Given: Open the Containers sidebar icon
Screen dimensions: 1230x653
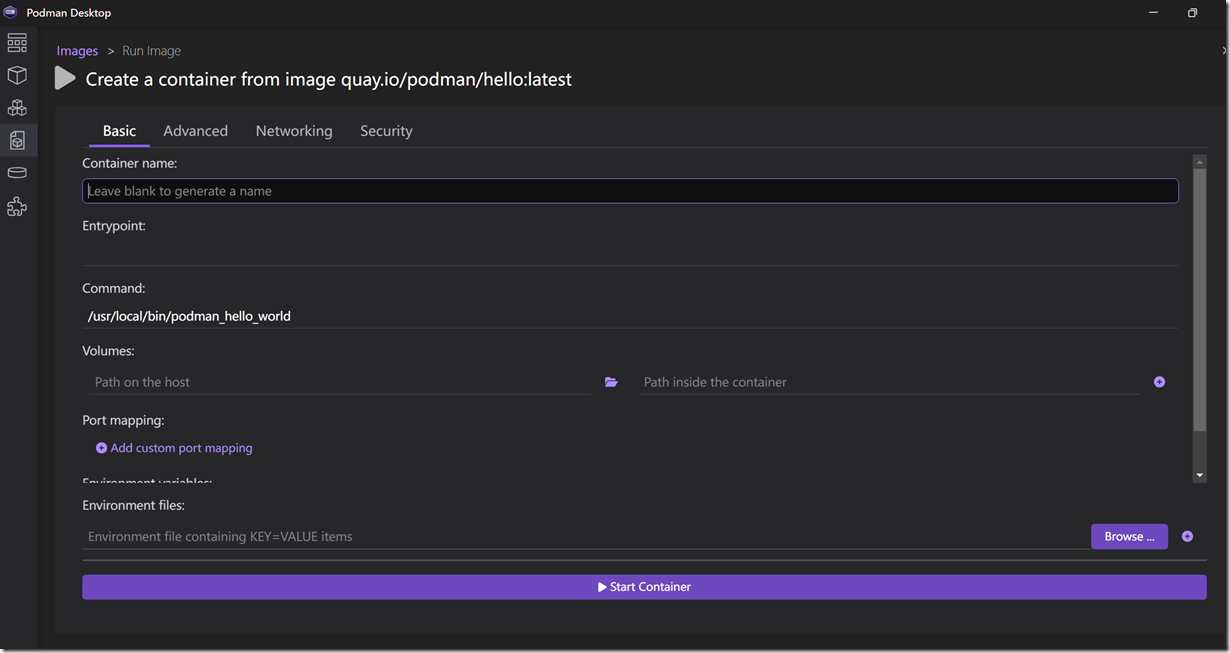Looking at the screenshot, I should [x=17, y=75].
